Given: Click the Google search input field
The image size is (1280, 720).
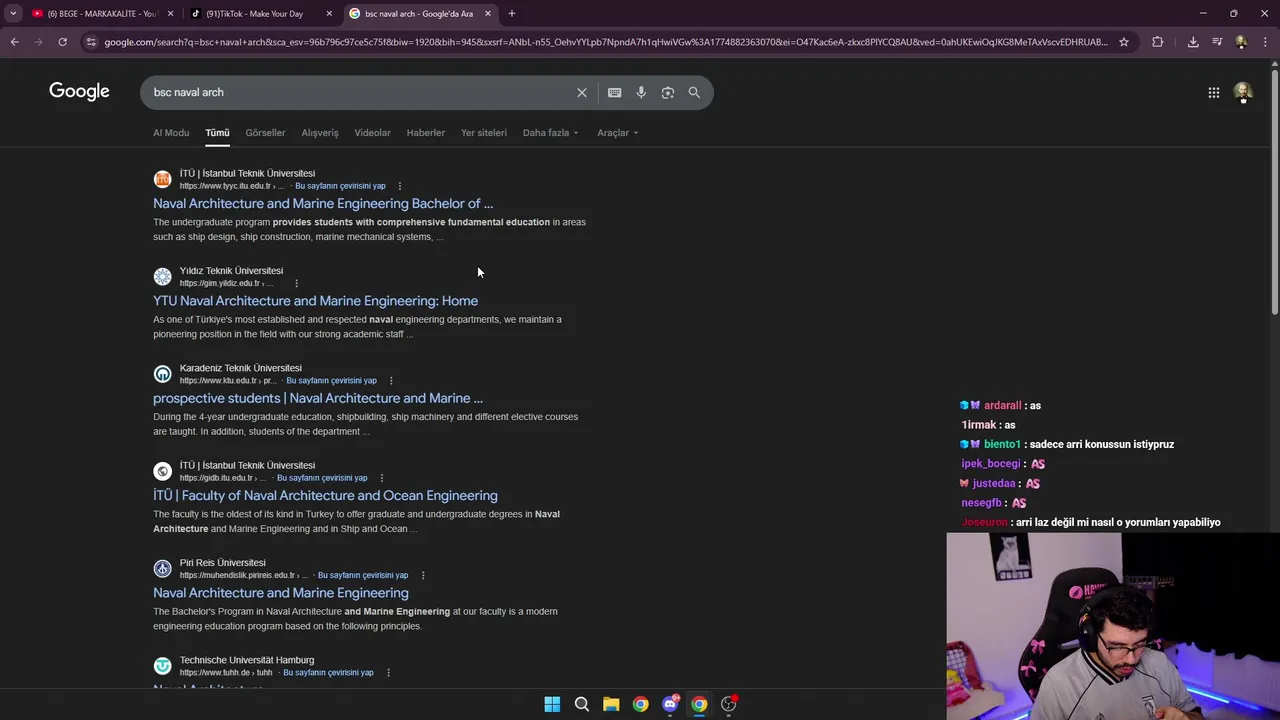Looking at the screenshot, I should coord(360,92).
